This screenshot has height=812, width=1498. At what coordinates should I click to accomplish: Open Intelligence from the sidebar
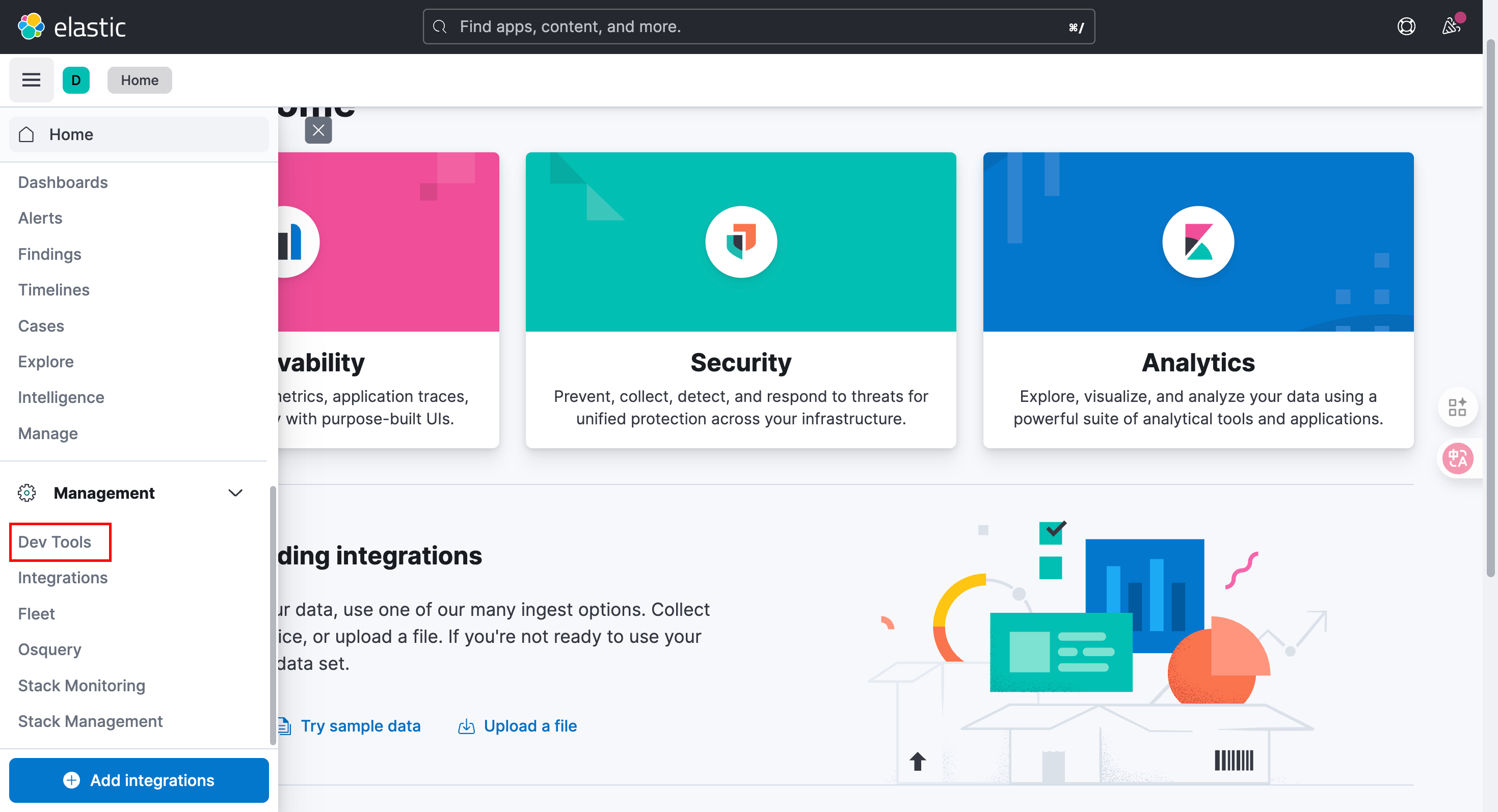click(x=61, y=397)
